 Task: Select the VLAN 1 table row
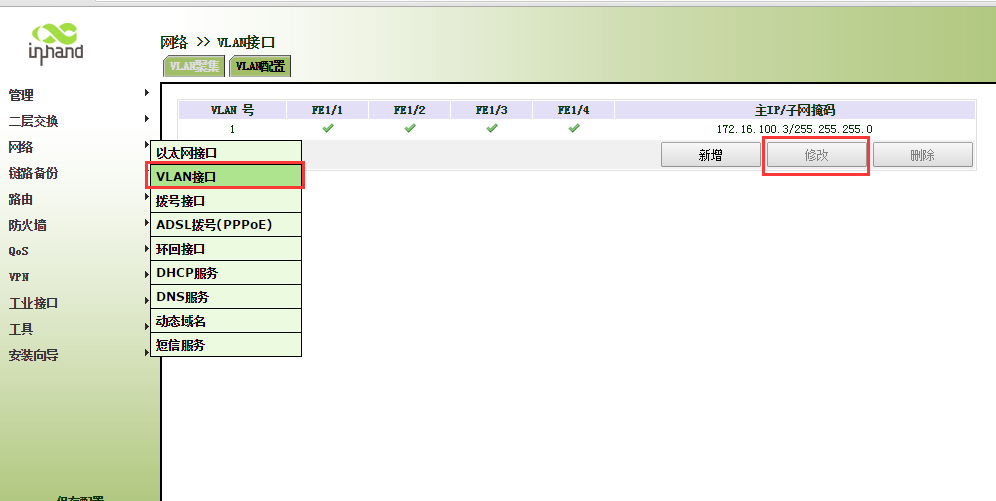tap(232, 129)
